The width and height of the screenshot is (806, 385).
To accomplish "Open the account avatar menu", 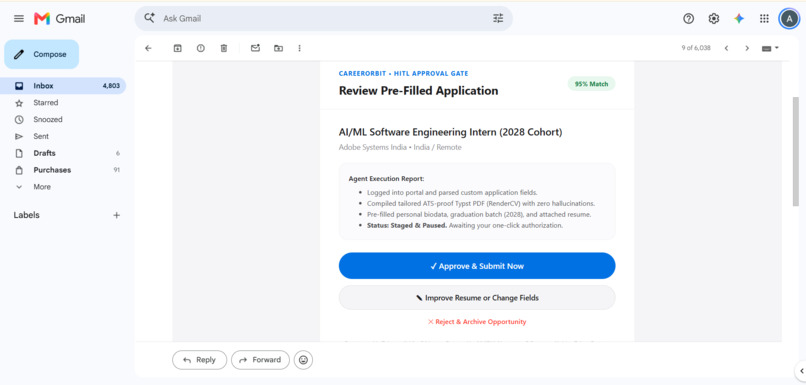I will pyautogui.click(x=789, y=19).
